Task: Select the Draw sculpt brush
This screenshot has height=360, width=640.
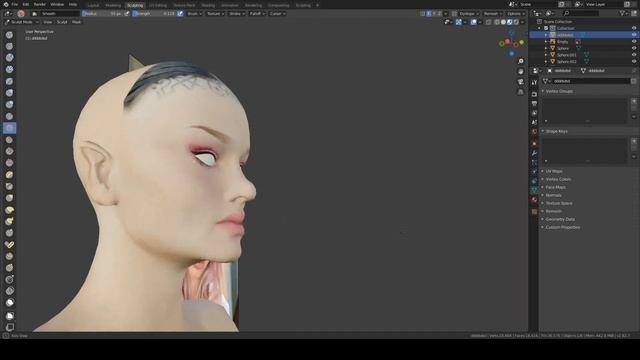Action: pos(9,35)
